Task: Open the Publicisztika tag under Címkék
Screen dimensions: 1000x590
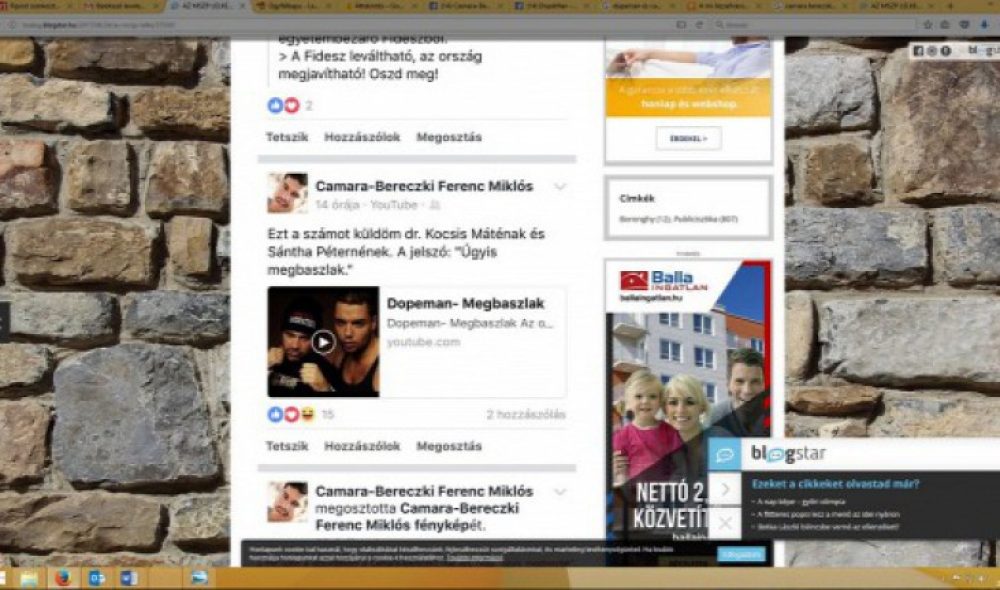Action: [706, 219]
